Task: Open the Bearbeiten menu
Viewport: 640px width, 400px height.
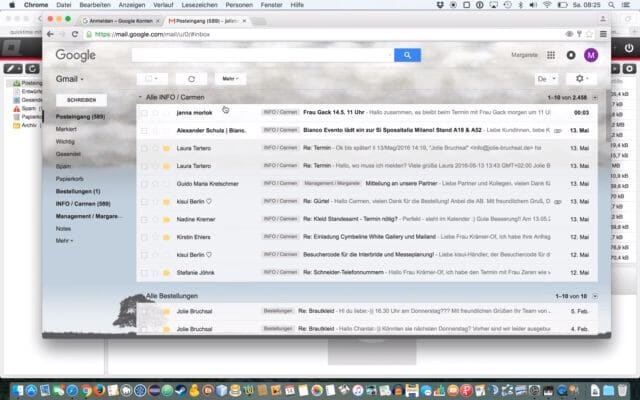Action: tap(95, 5)
